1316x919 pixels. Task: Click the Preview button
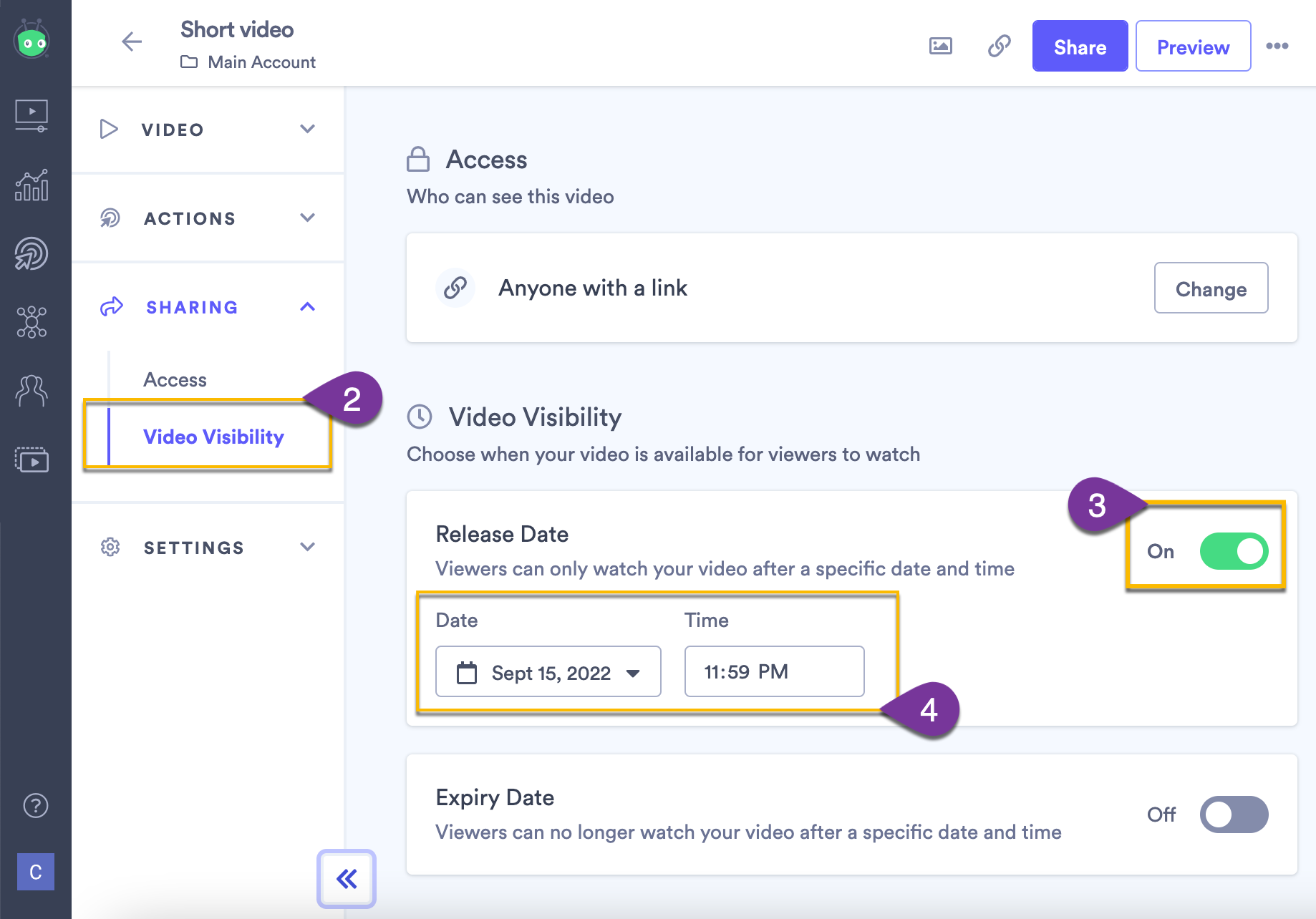click(1193, 47)
